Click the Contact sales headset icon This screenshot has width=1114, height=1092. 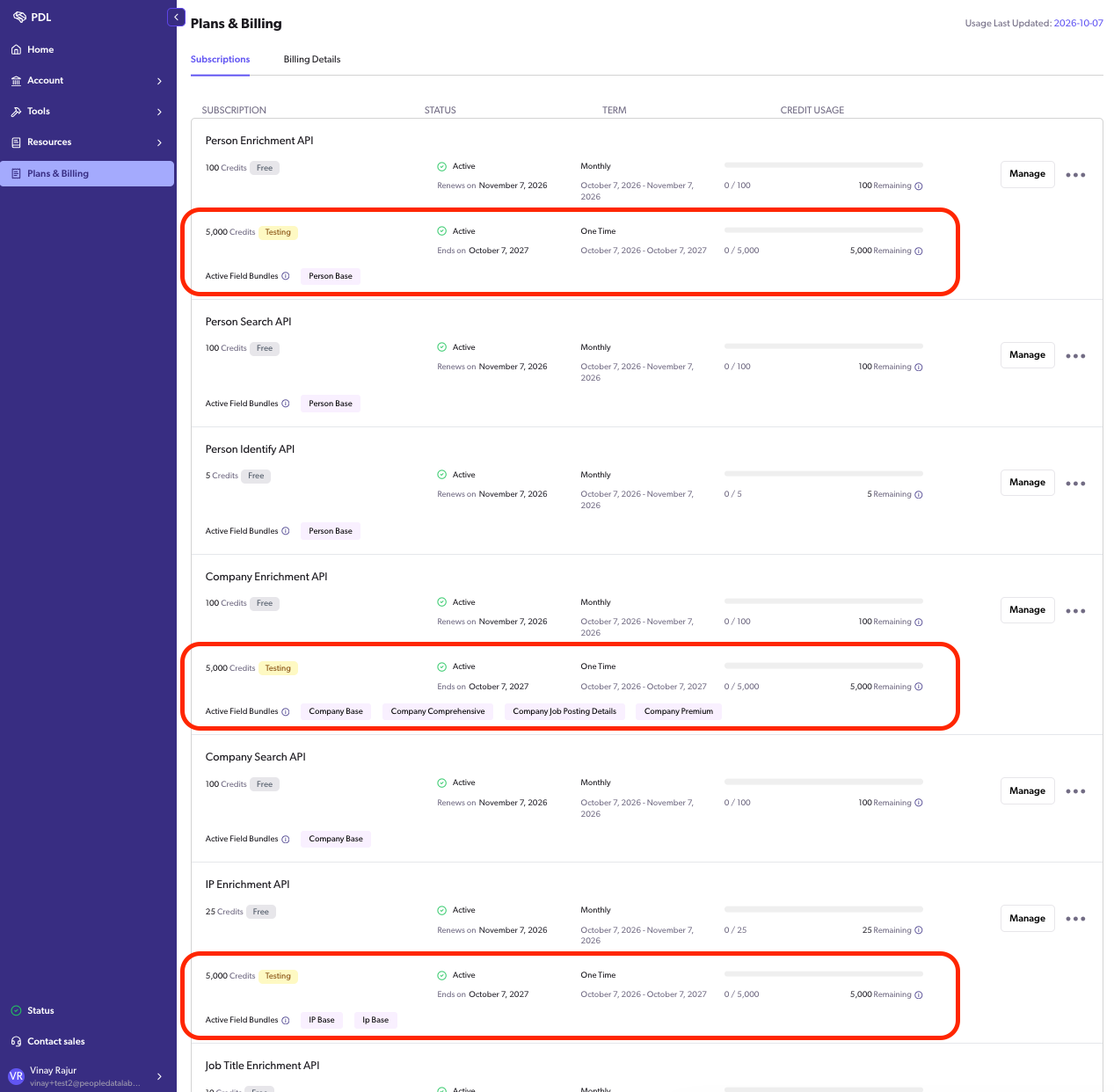(x=16, y=1042)
